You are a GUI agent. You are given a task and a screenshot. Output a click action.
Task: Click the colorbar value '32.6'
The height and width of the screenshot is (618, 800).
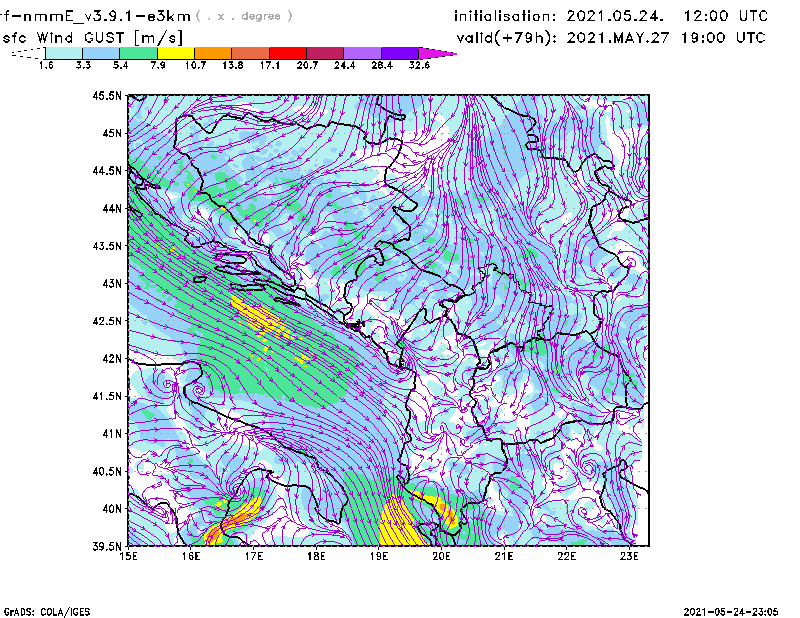click(x=419, y=65)
